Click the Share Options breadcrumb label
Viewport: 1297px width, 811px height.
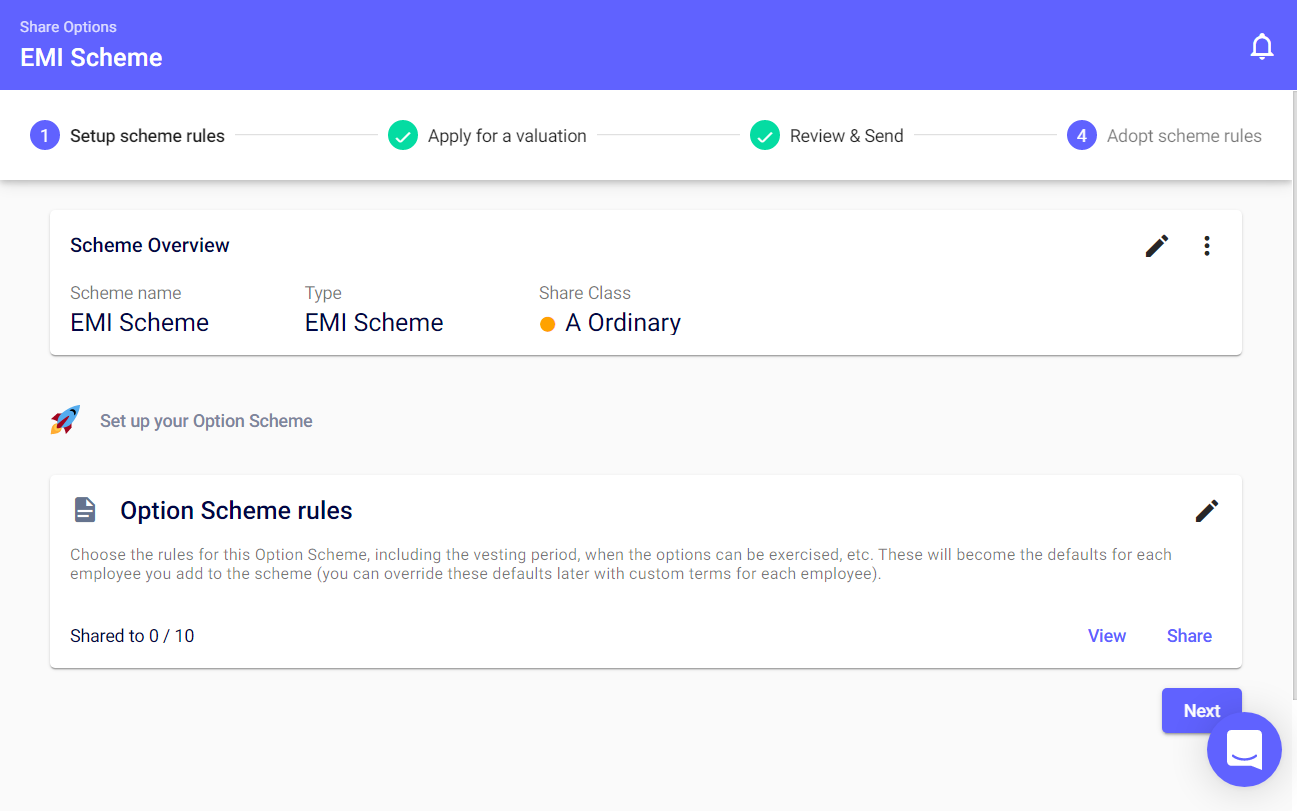(x=68, y=27)
